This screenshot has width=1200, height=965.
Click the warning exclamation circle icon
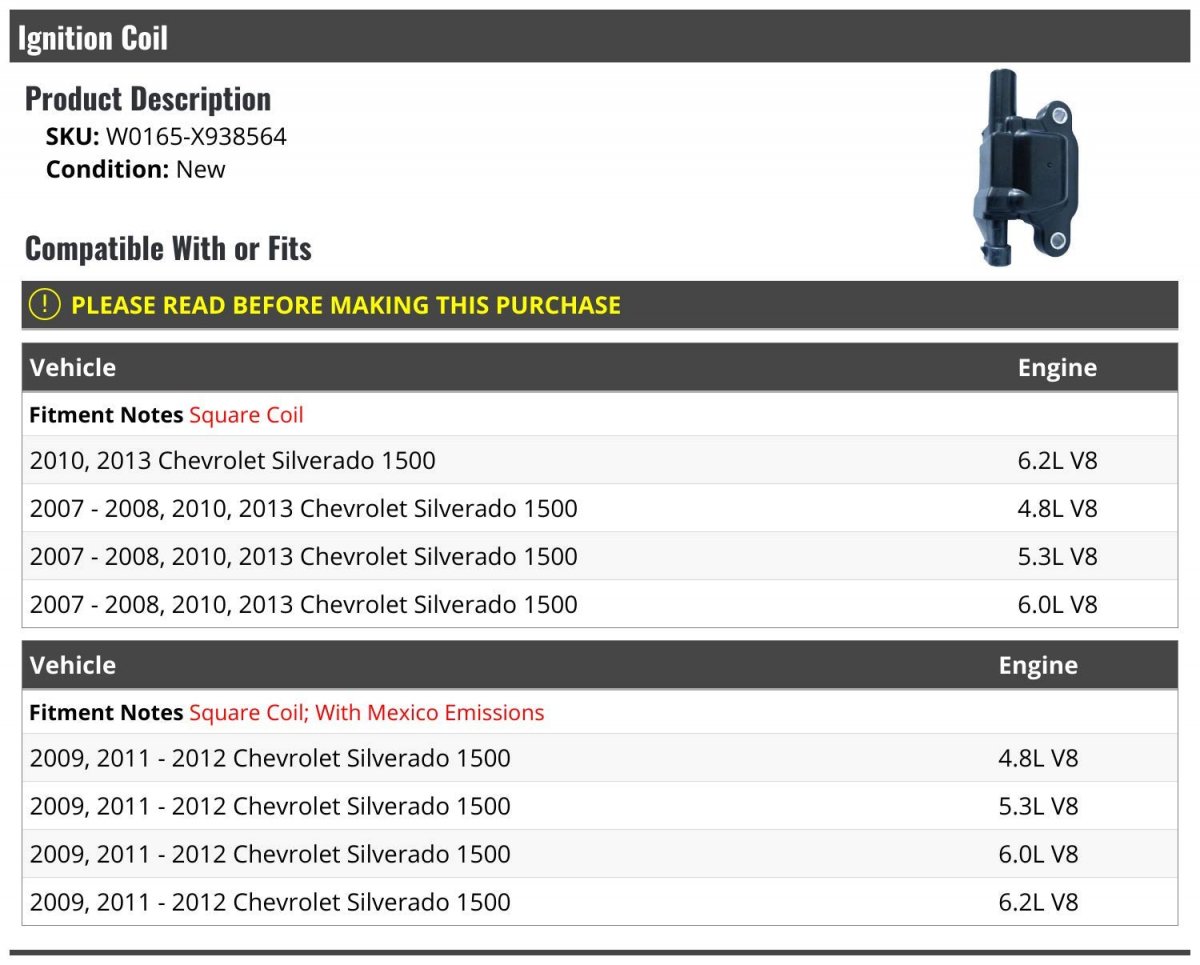(x=44, y=304)
